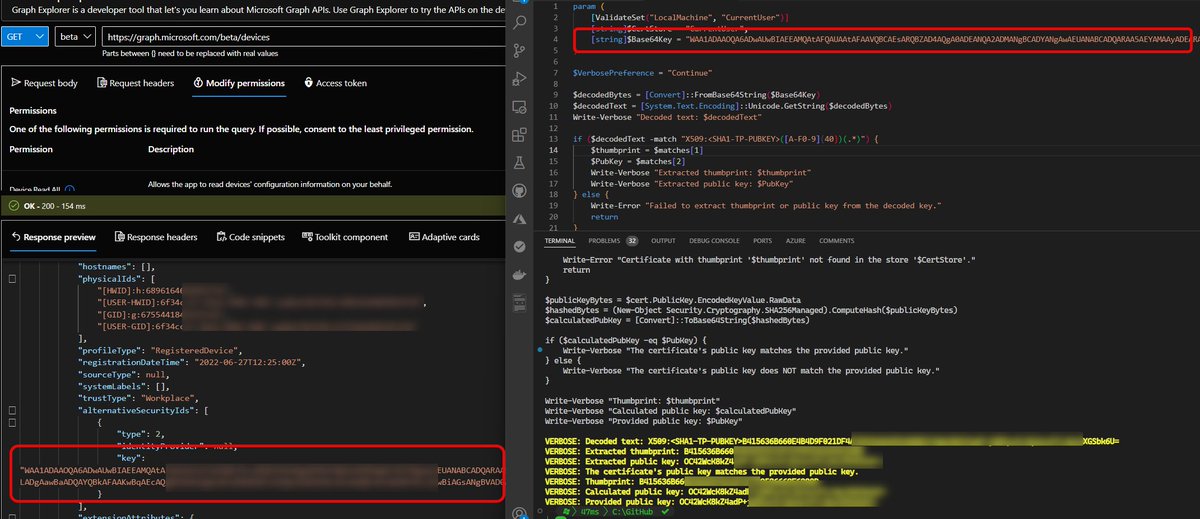Screen dimensions: 1200x519
Task: Open Extensions view in VS Code activity bar
Action: click(x=519, y=133)
